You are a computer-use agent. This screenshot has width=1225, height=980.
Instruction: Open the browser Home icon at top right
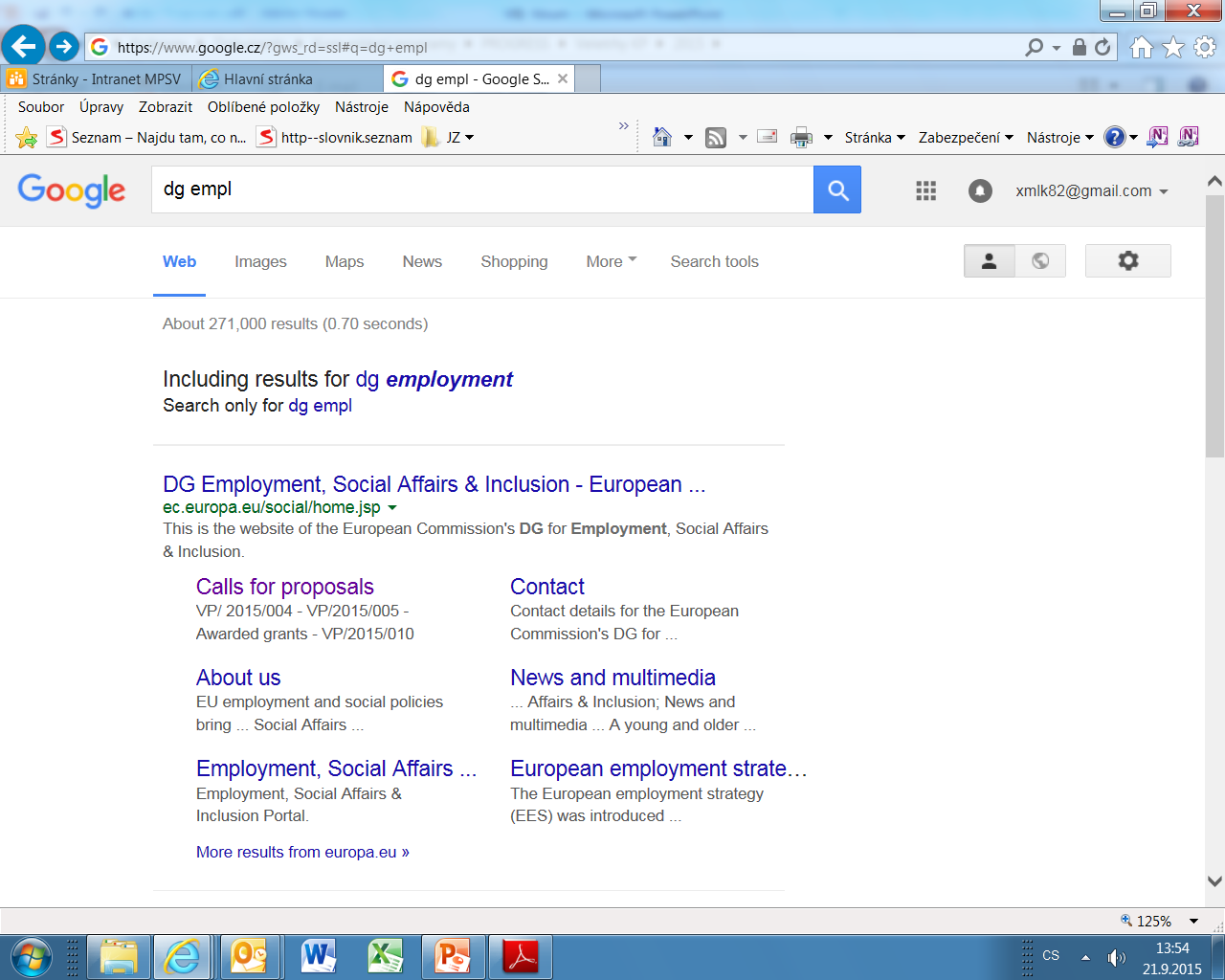tap(1141, 47)
